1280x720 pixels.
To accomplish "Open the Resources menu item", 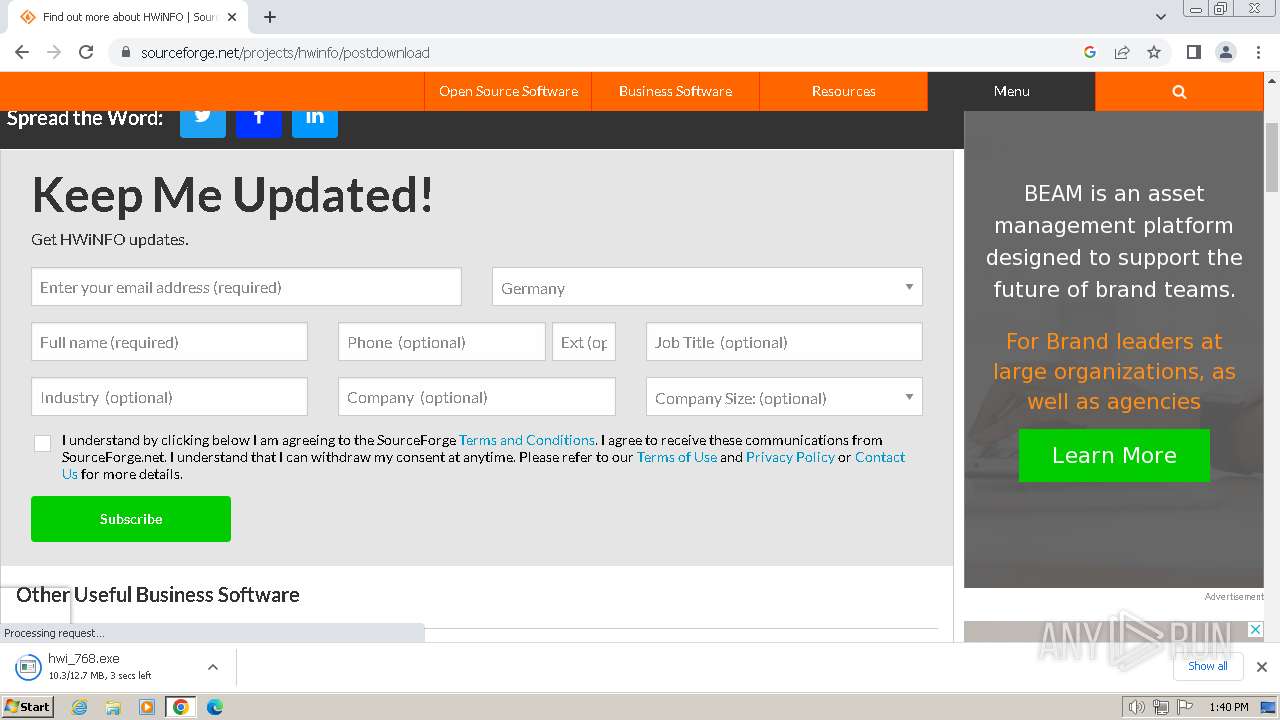I will click(x=844, y=91).
